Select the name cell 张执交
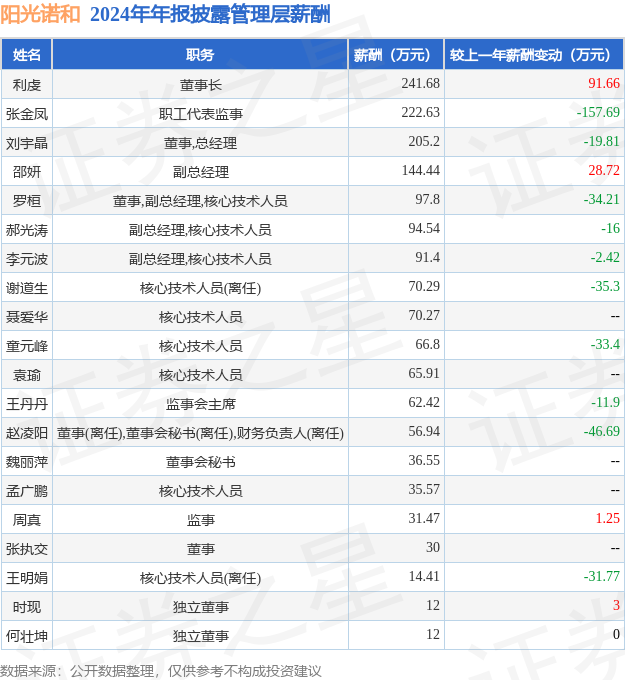This screenshot has width=625, height=680. [x=26, y=549]
